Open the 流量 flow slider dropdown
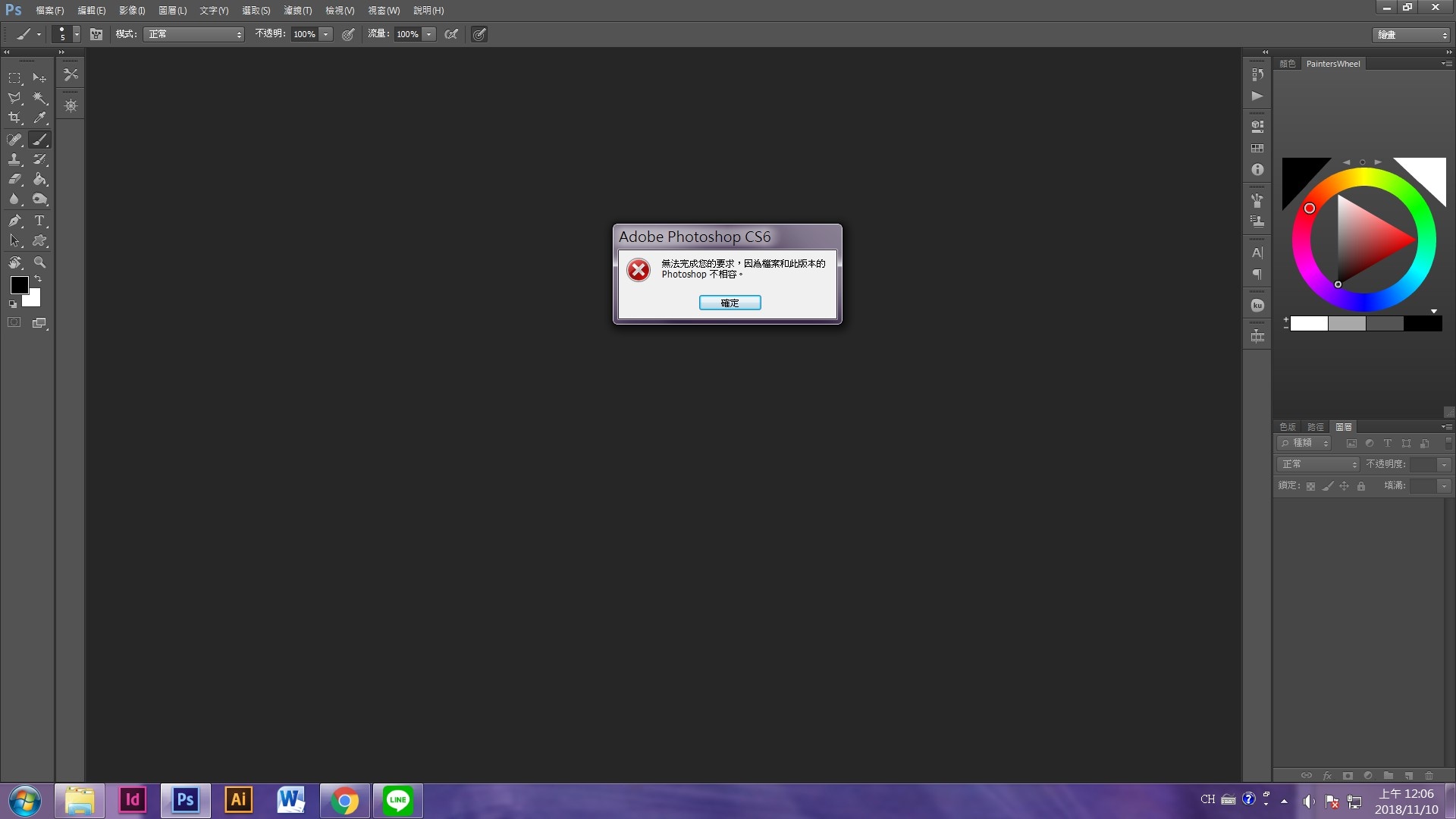Image resolution: width=1456 pixels, height=819 pixels. click(428, 34)
